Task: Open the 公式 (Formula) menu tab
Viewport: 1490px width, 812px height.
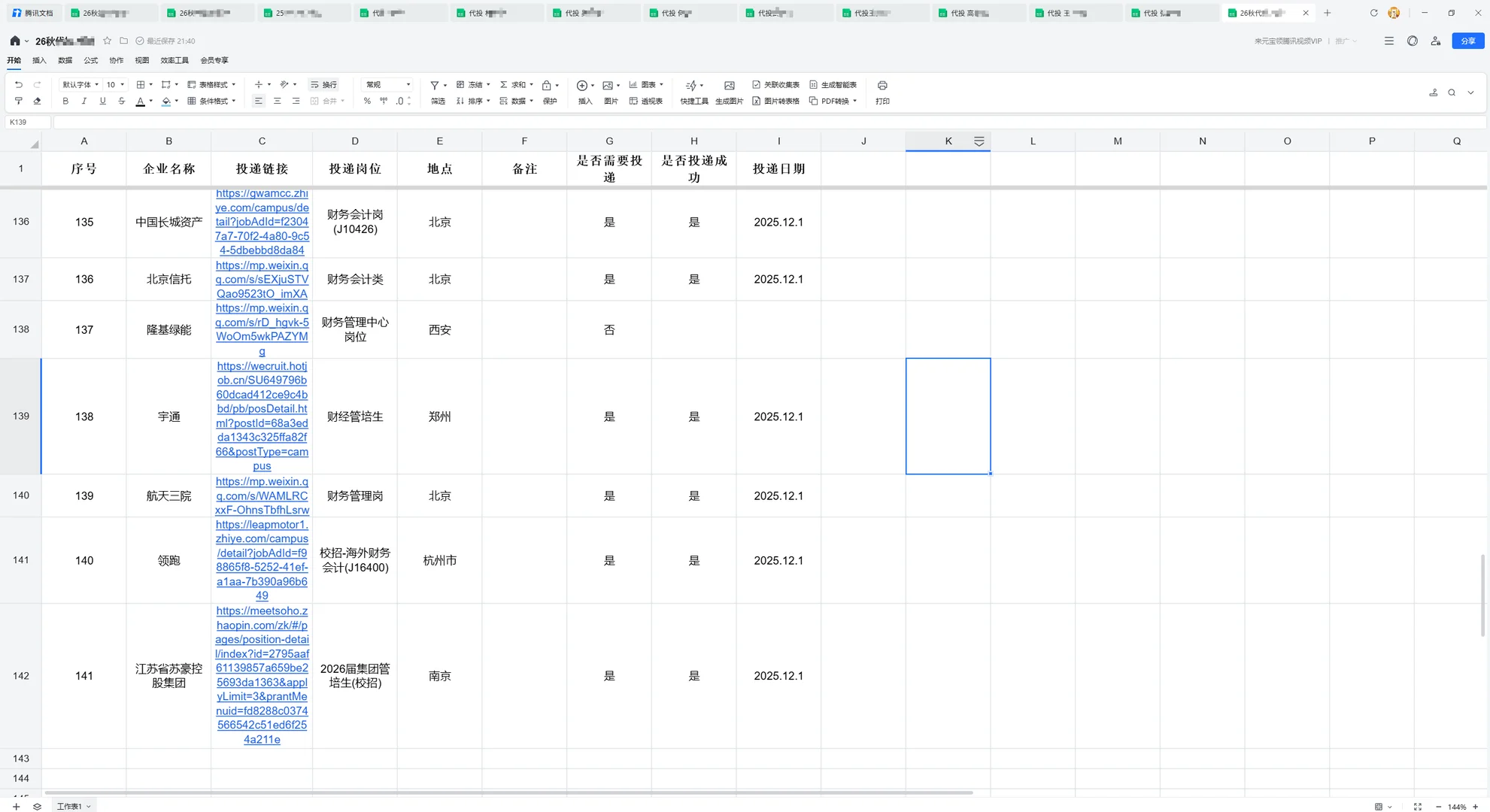Action: point(90,60)
